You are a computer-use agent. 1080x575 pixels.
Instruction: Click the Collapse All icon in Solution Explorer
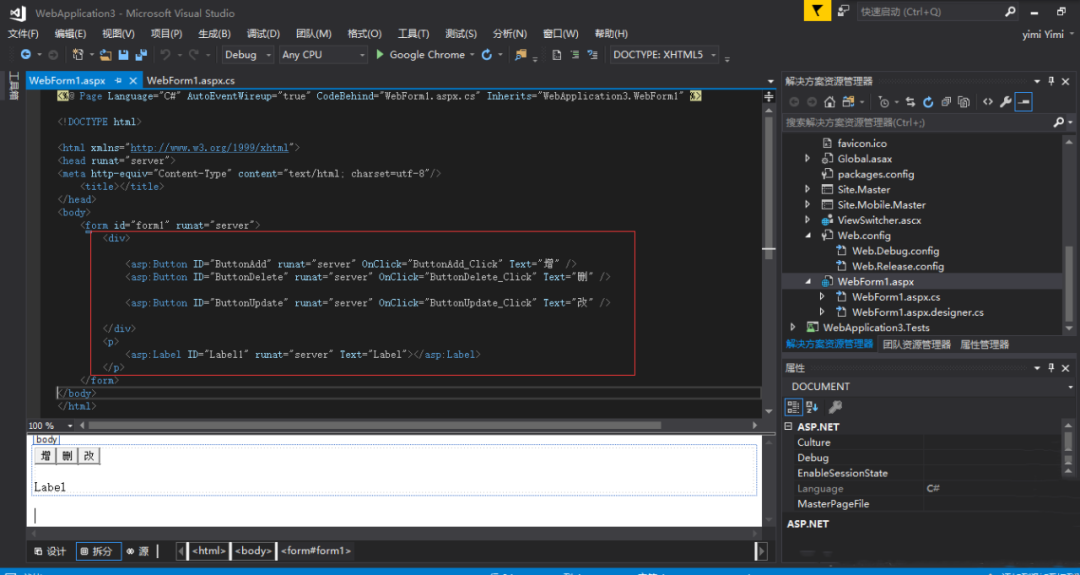coord(945,102)
